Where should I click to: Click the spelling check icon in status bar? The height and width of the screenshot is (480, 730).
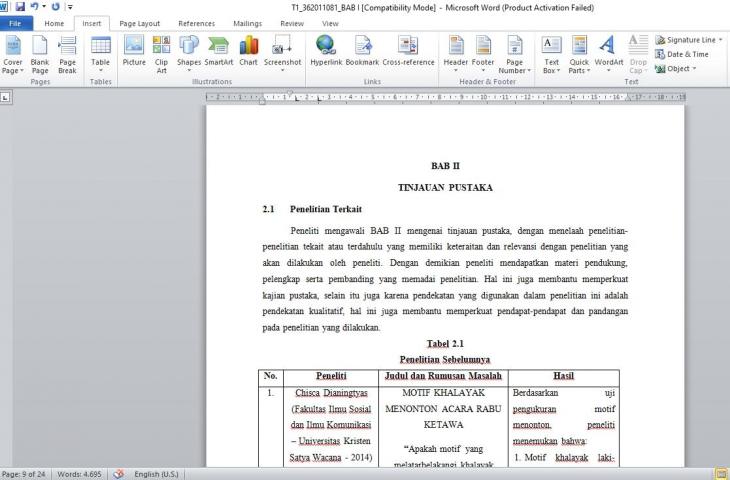tap(118, 474)
